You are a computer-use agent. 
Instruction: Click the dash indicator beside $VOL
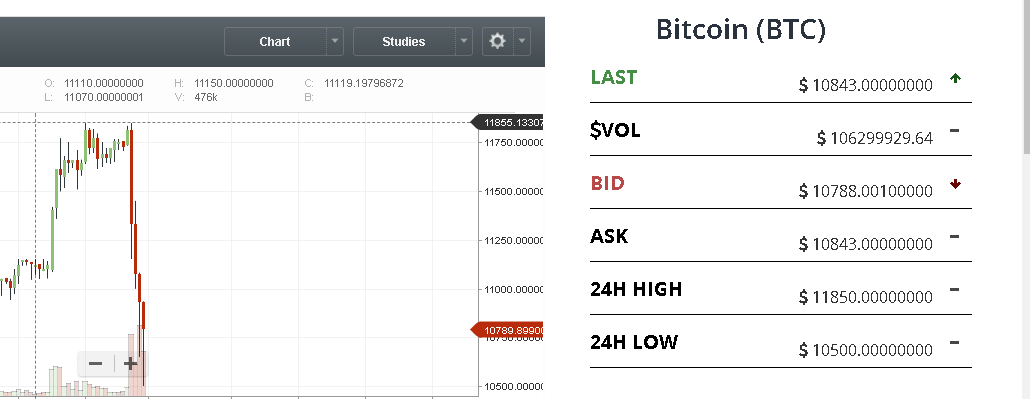(954, 131)
